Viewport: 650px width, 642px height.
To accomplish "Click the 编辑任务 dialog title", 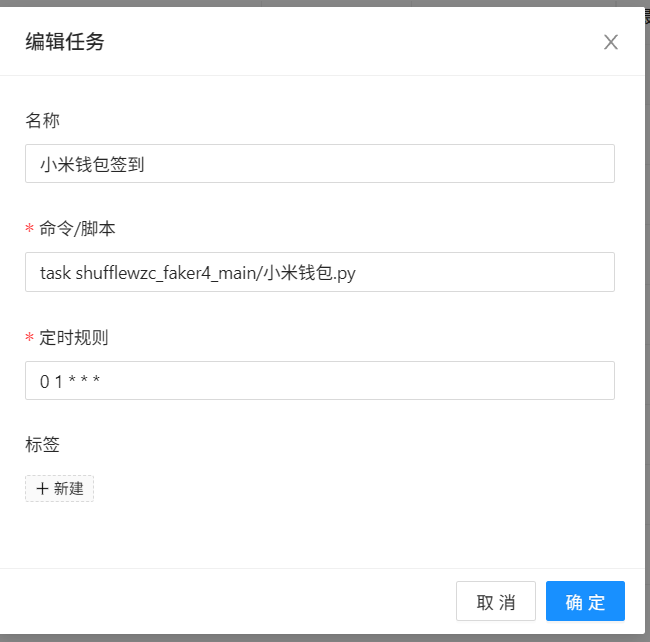I will [x=65, y=42].
